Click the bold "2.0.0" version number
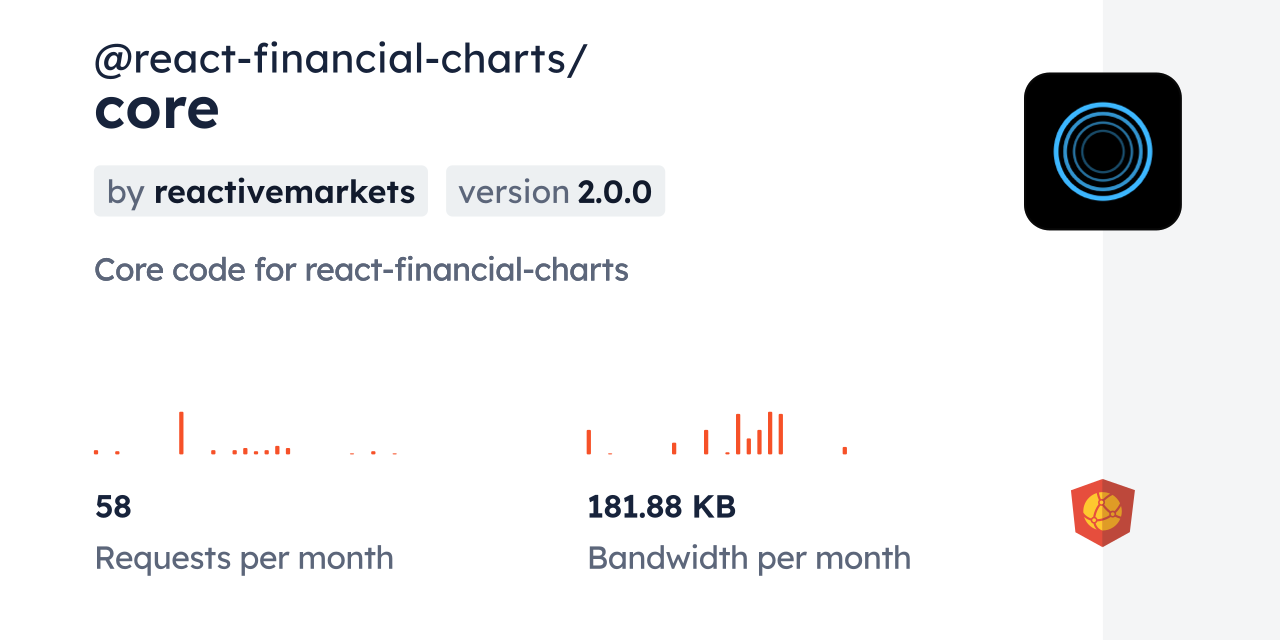 614,191
